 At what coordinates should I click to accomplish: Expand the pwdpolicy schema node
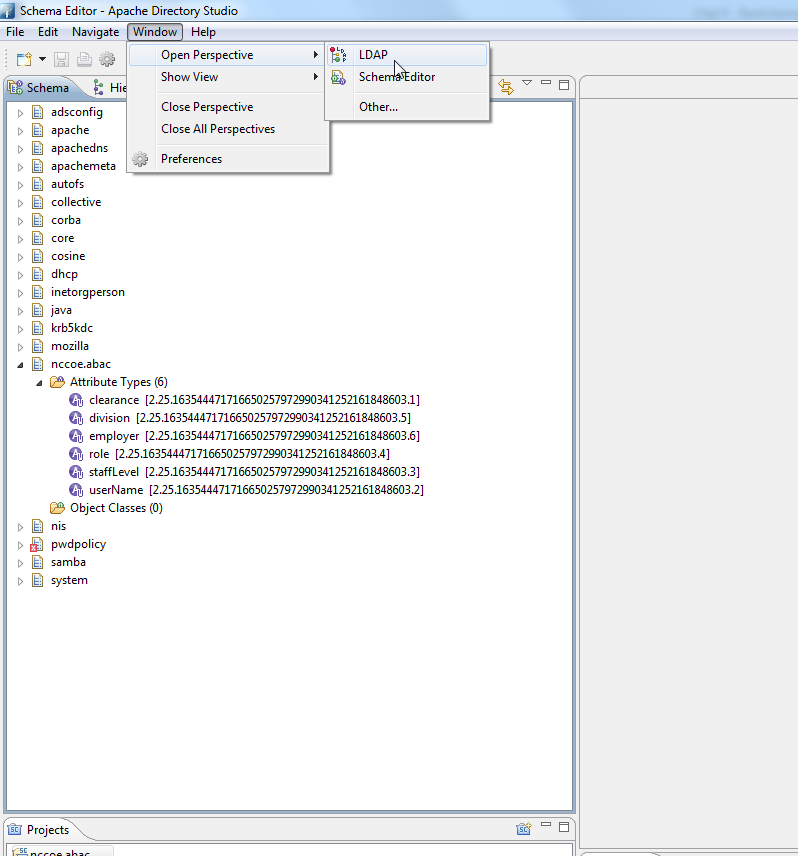(20, 545)
